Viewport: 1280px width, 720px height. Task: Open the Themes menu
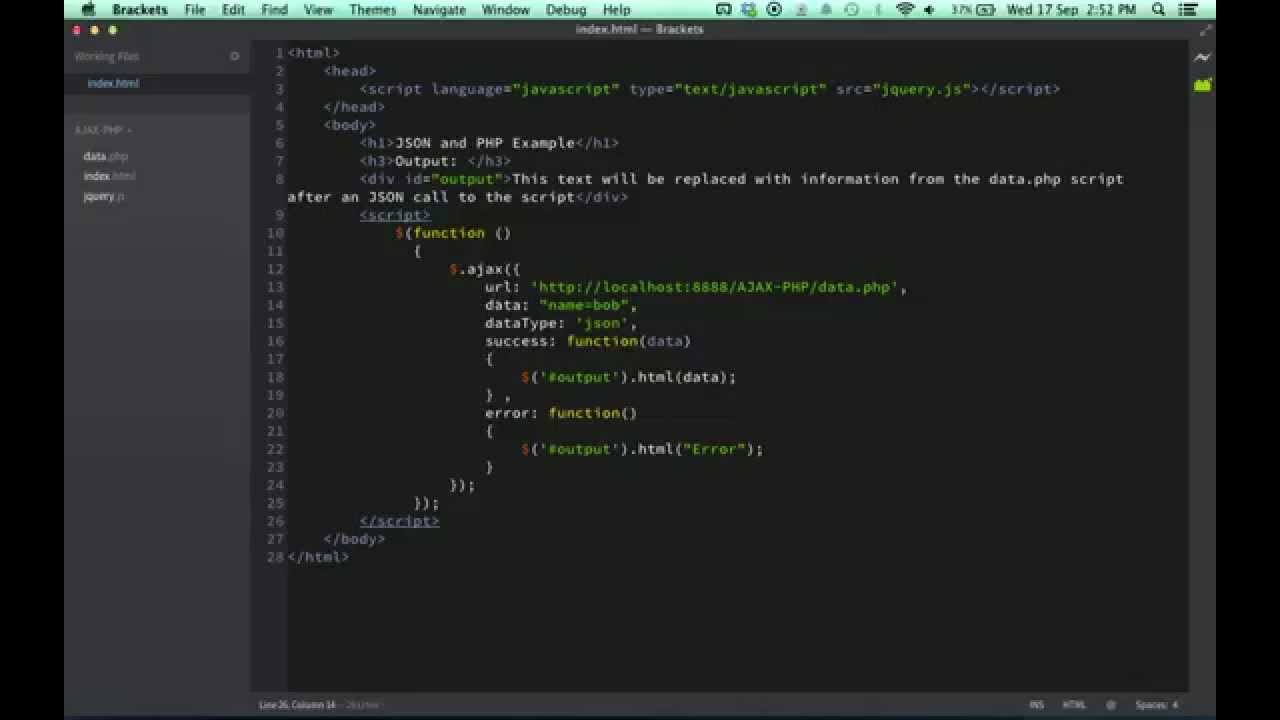[x=372, y=10]
